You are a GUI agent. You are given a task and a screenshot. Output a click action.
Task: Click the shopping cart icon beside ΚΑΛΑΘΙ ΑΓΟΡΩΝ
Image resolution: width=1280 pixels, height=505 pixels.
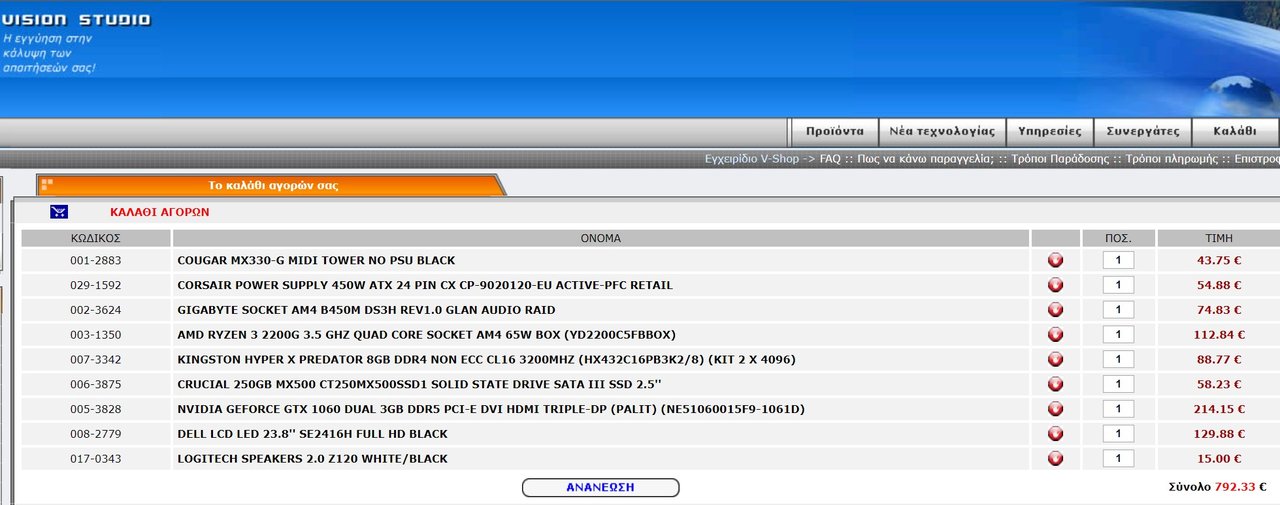pos(59,212)
